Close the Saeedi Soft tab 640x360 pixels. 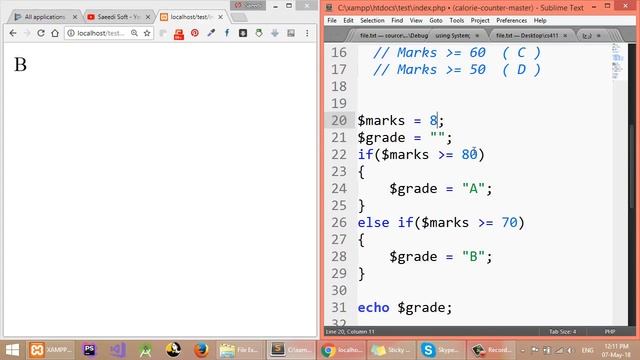[148, 17]
